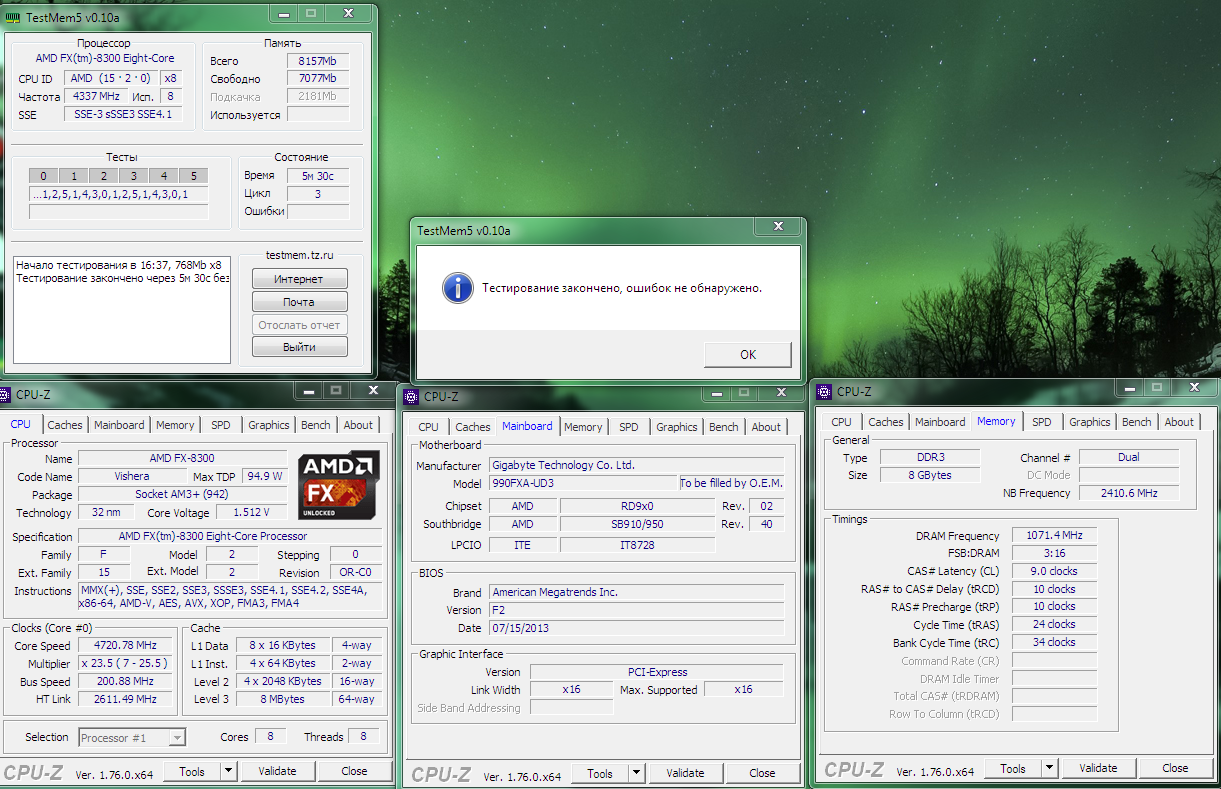Image resolution: width=1221 pixels, height=789 pixels.
Task: Click test number 5 box in Тесты
Action: [194, 176]
